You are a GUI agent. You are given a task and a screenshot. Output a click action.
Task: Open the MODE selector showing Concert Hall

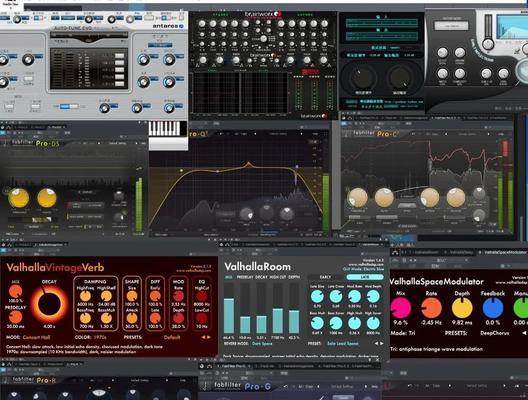pos(36,337)
